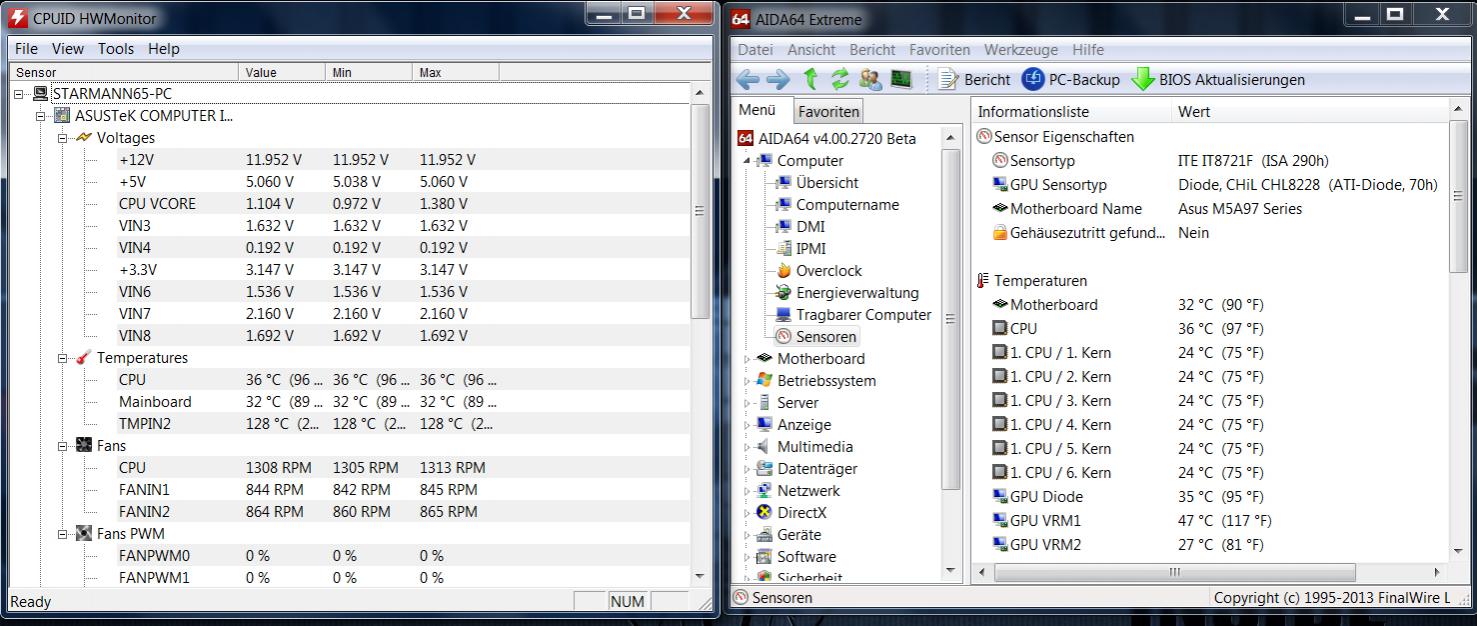Collapse the Temperatures group in HWMonitor
The width and height of the screenshot is (1477, 626).
(x=62, y=357)
